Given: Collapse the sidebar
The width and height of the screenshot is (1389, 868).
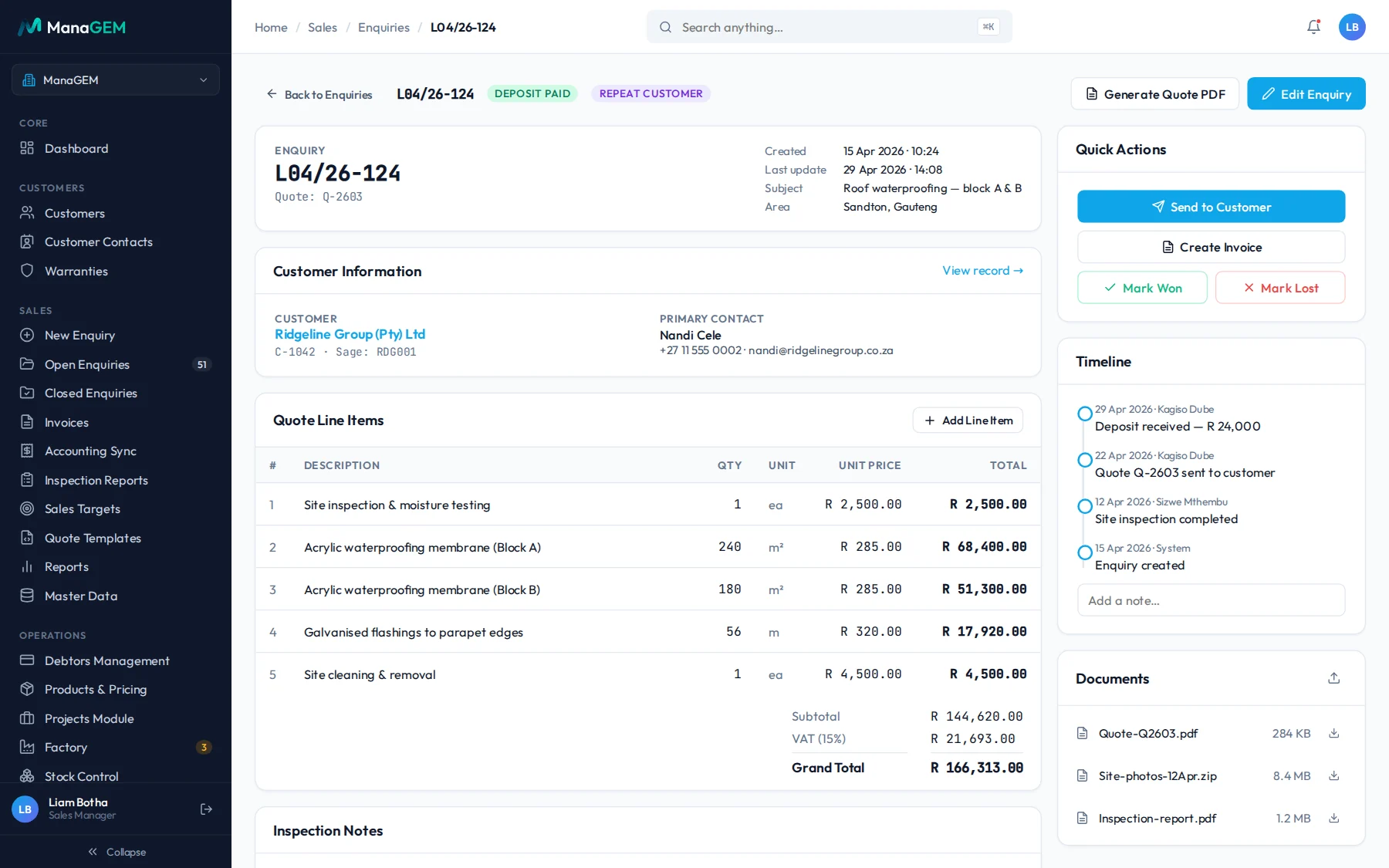Looking at the screenshot, I should (x=116, y=852).
